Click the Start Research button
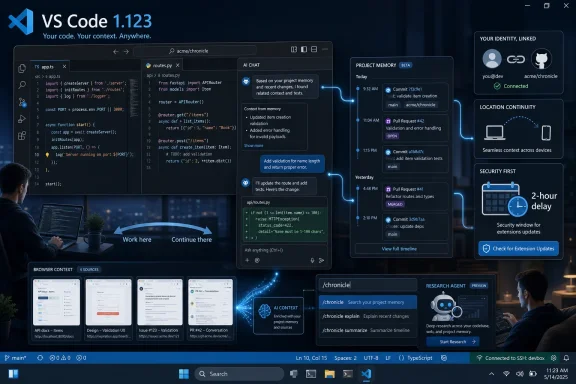The width and height of the screenshot is (576, 384). pyautogui.click(x=453, y=342)
